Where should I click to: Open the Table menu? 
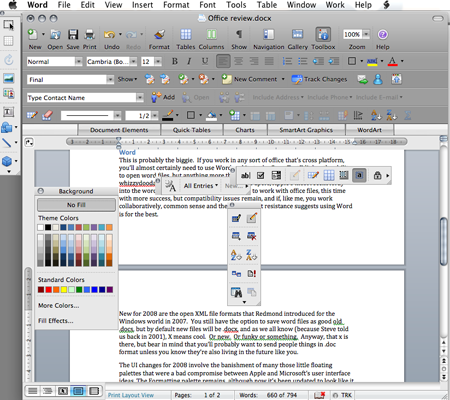click(x=267, y=5)
